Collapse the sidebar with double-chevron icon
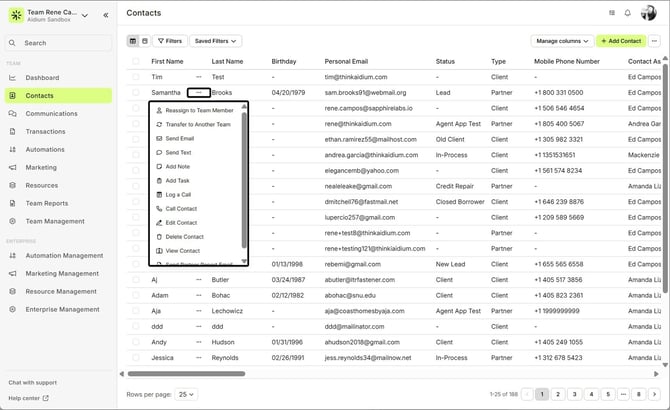This screenshot has width=670, height=410. pyautogui.click(x=106, y=15)
